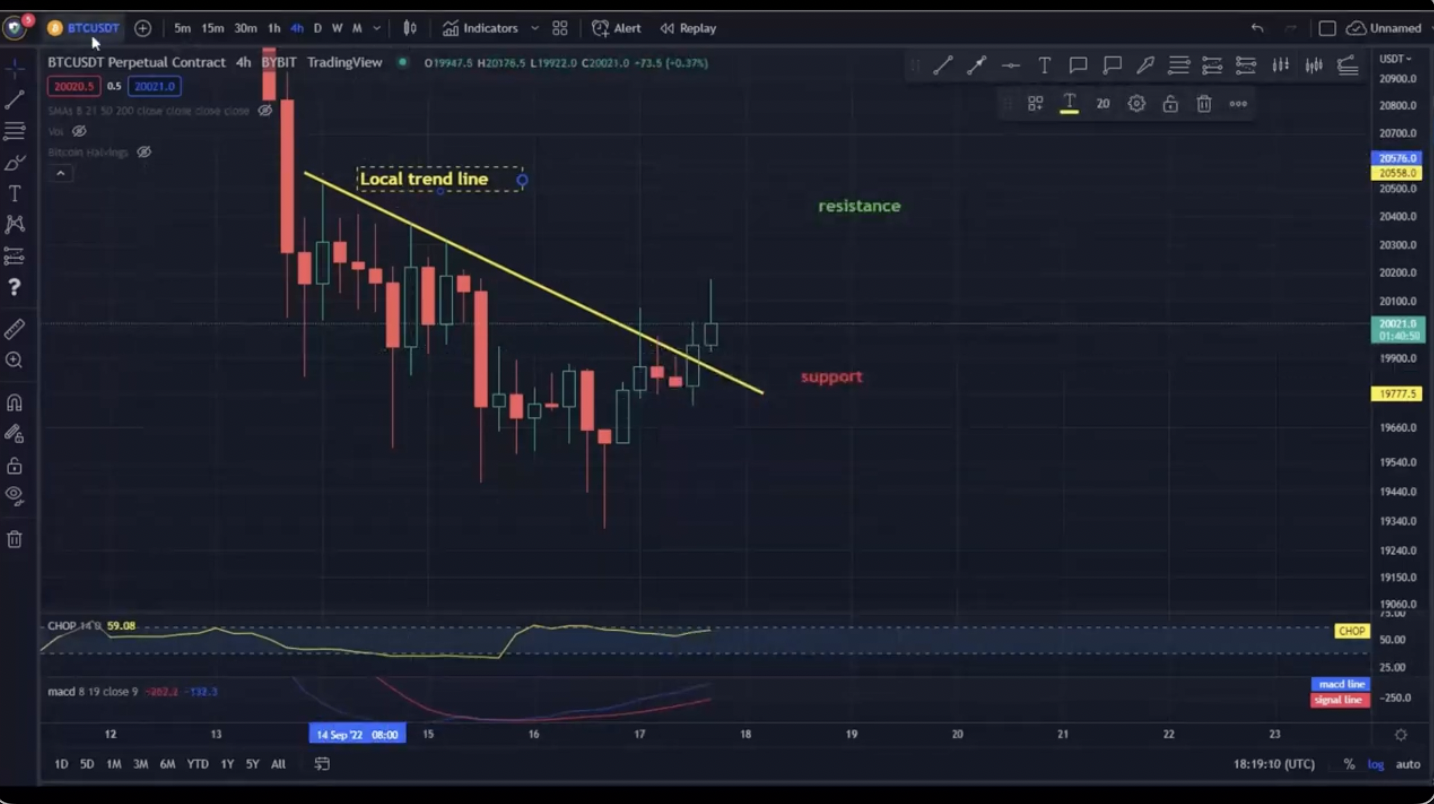Switch to the 5m timeframe
This screenshot has height=804, width=1434.
(182, 28)
